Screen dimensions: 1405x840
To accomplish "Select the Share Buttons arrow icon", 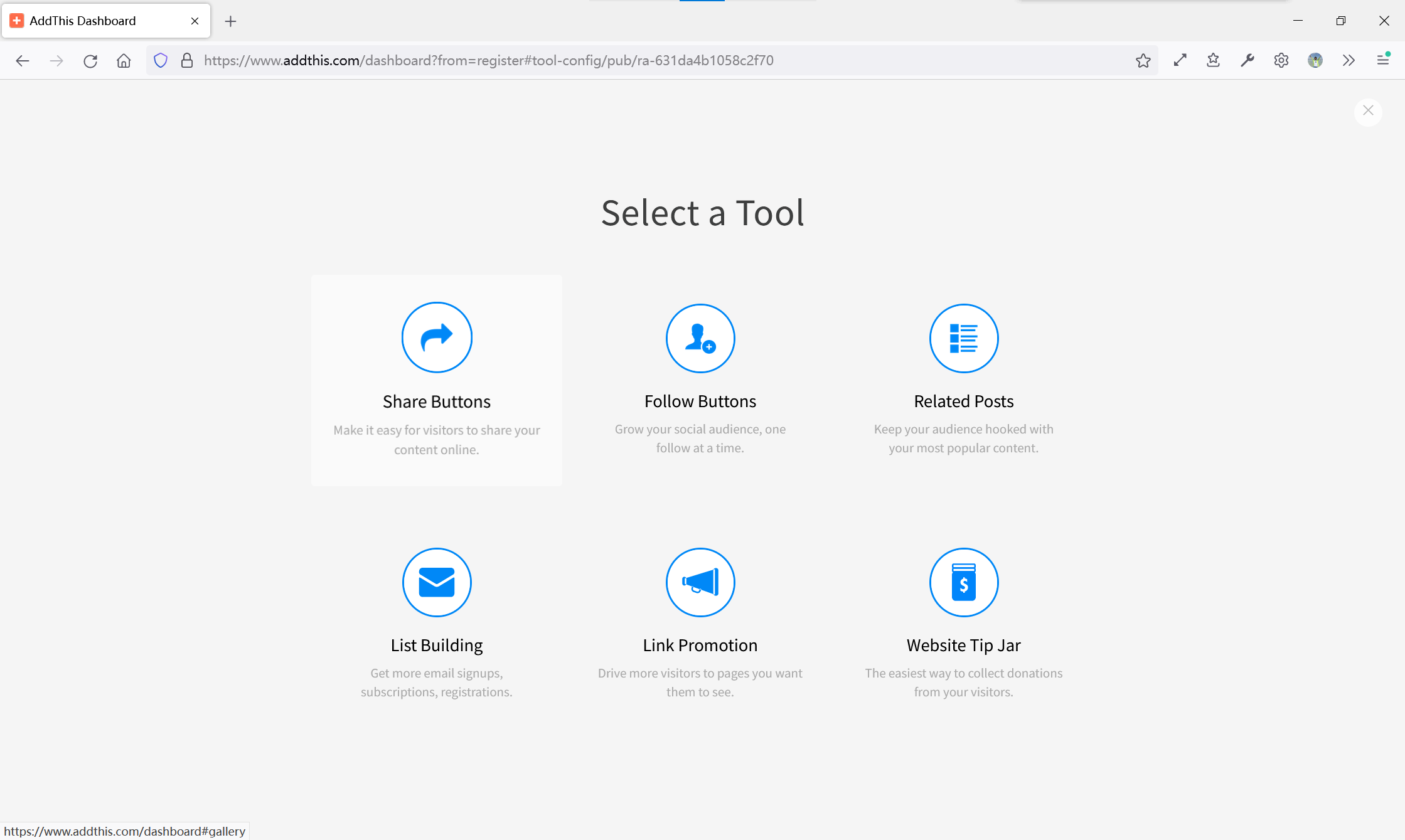I will point(437,338).
